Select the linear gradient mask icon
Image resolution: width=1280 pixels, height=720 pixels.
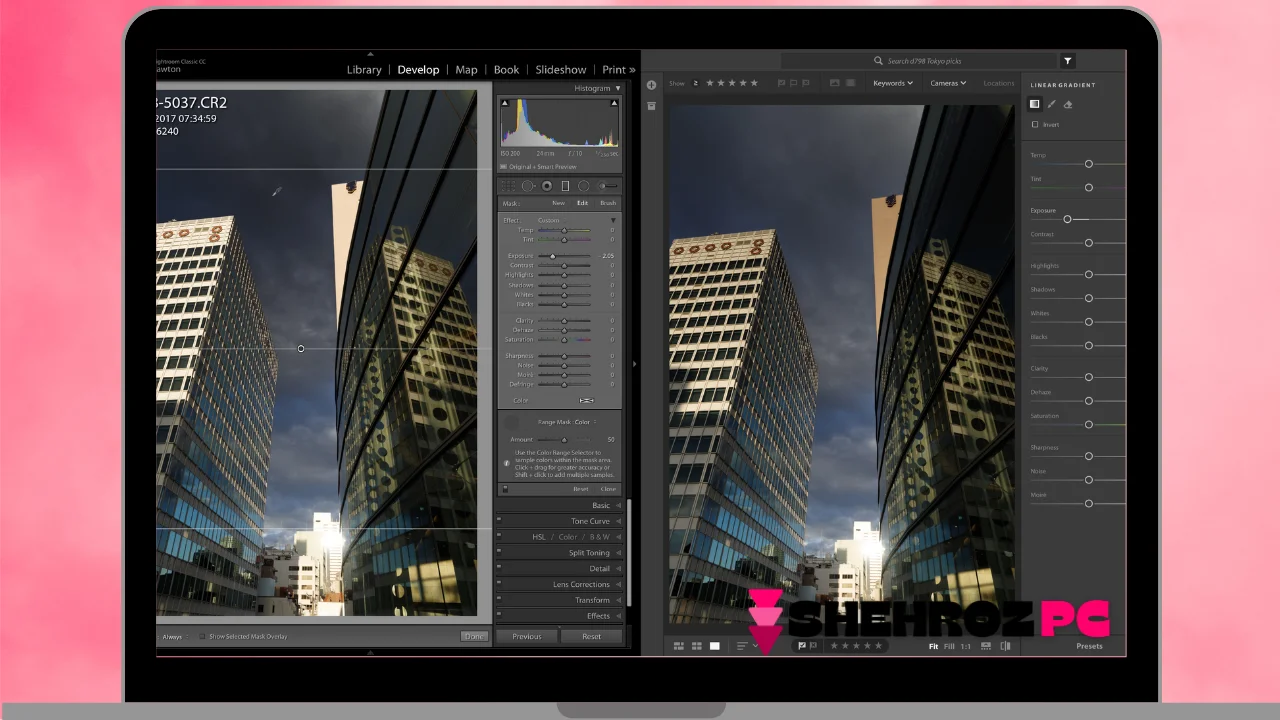1035,104
